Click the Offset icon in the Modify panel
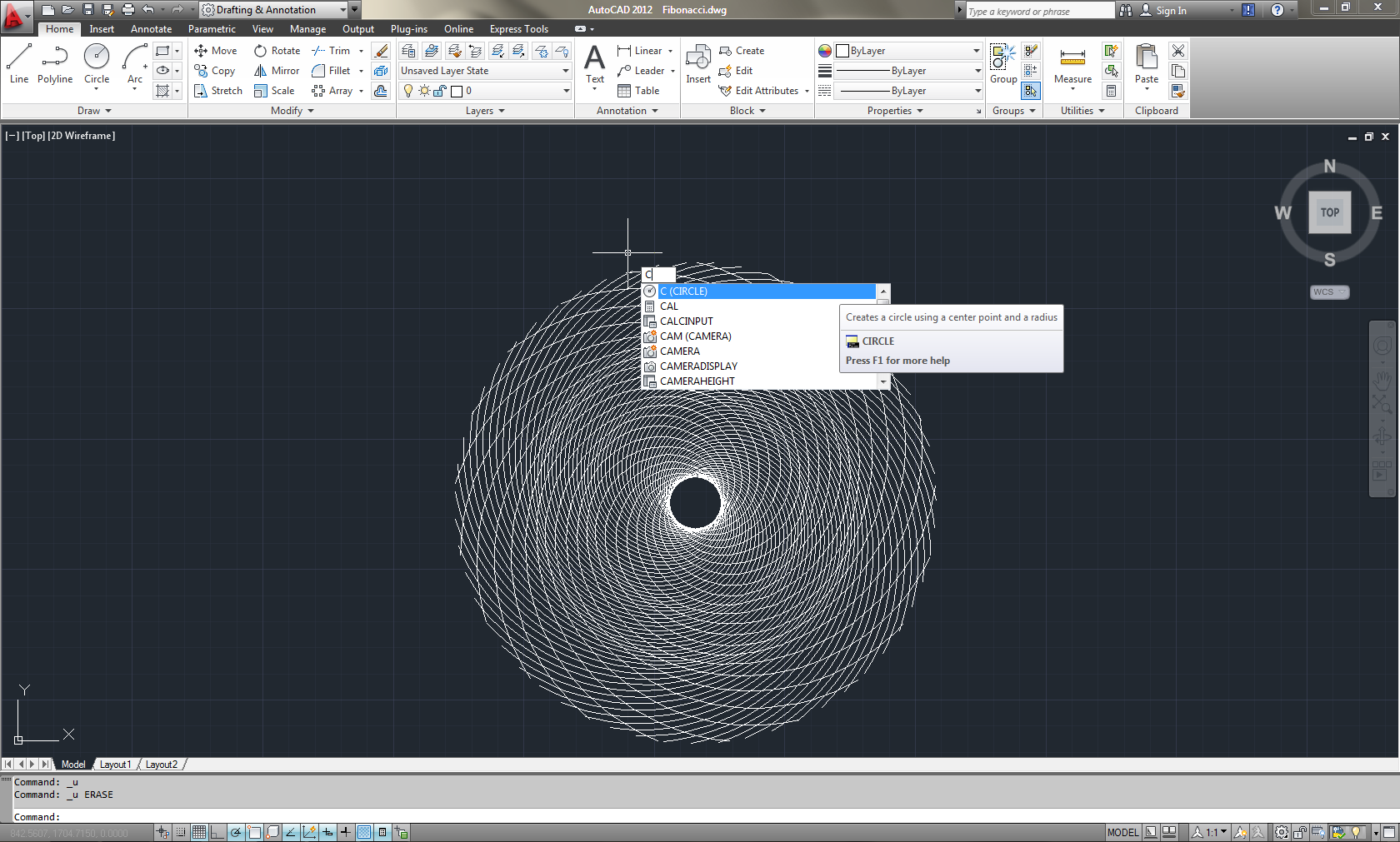The height and width of the screenshot is (842, 1400). click(x=381, y=91)
